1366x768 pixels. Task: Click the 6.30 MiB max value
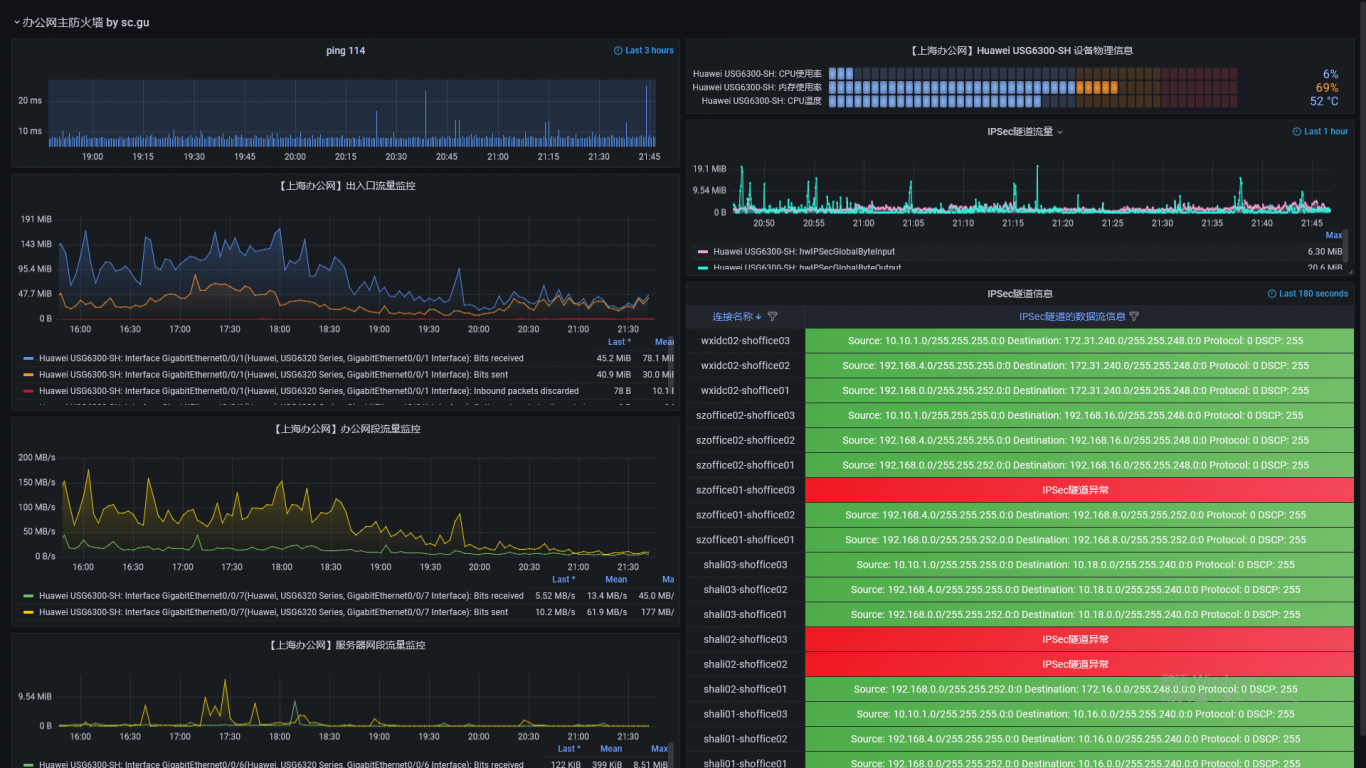pyautogui.click(x=1324, y=252)
